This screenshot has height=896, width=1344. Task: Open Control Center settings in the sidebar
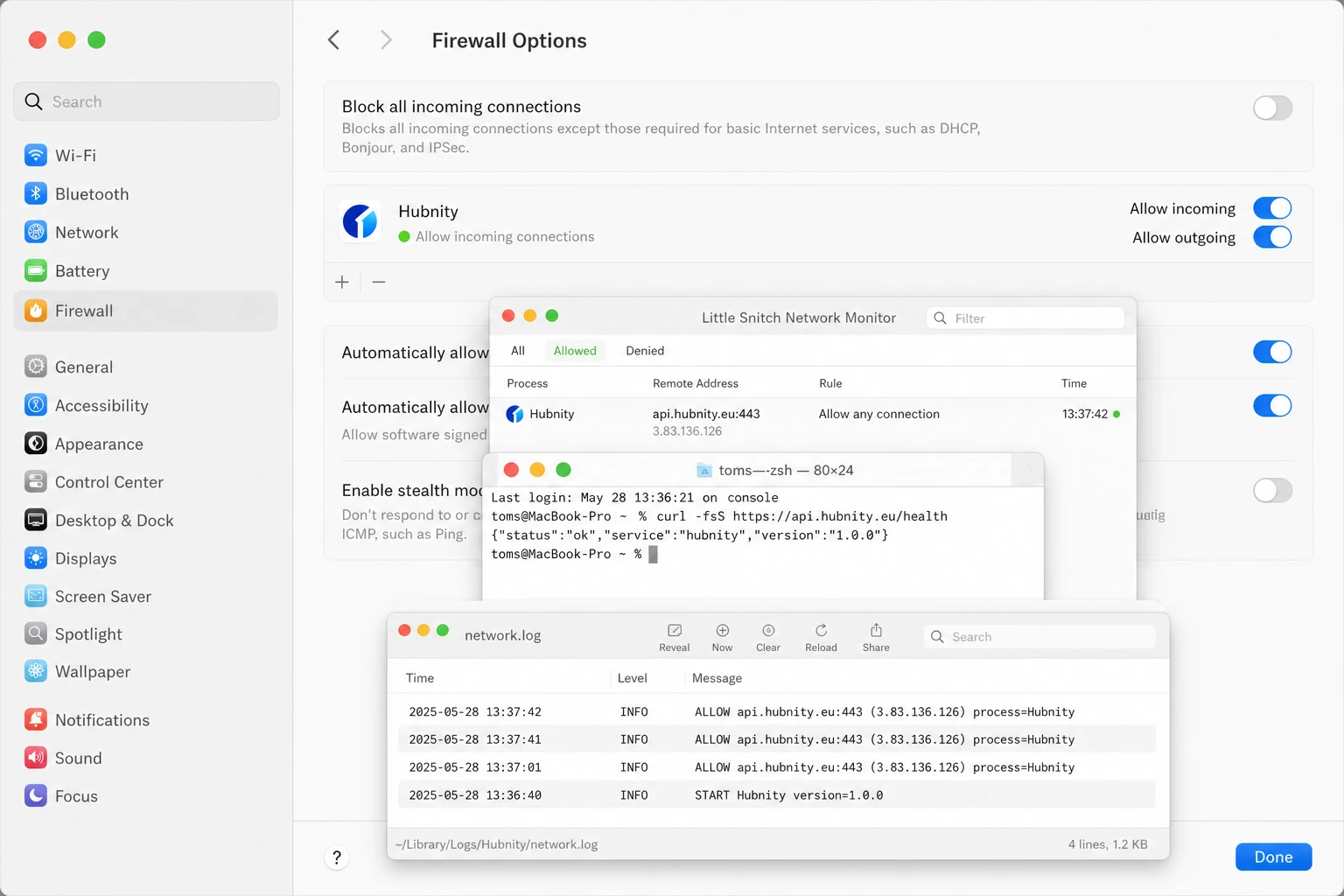click(x=145, y=482)
